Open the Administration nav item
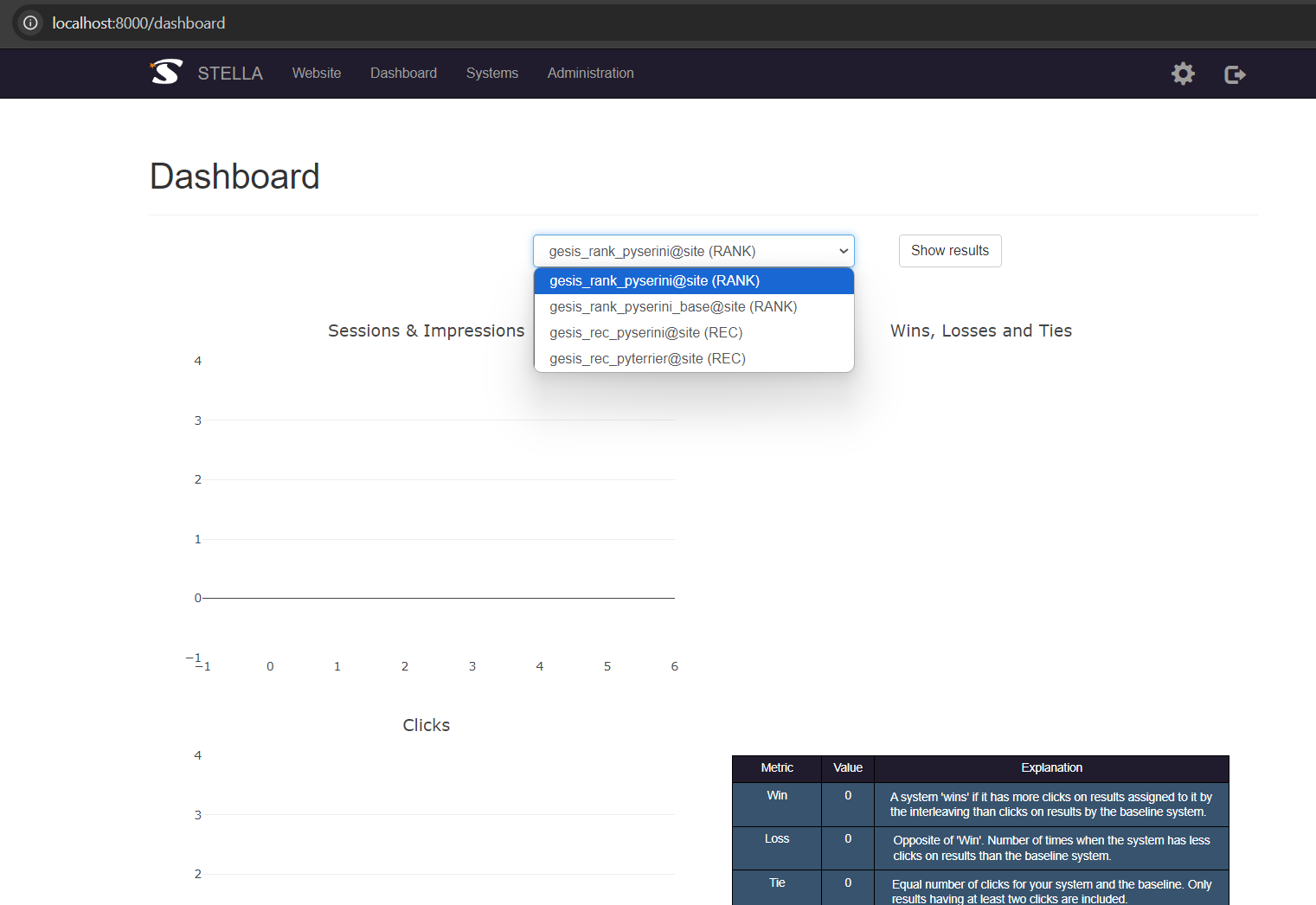The image size is (1316, 905). (x=590, y=74)
